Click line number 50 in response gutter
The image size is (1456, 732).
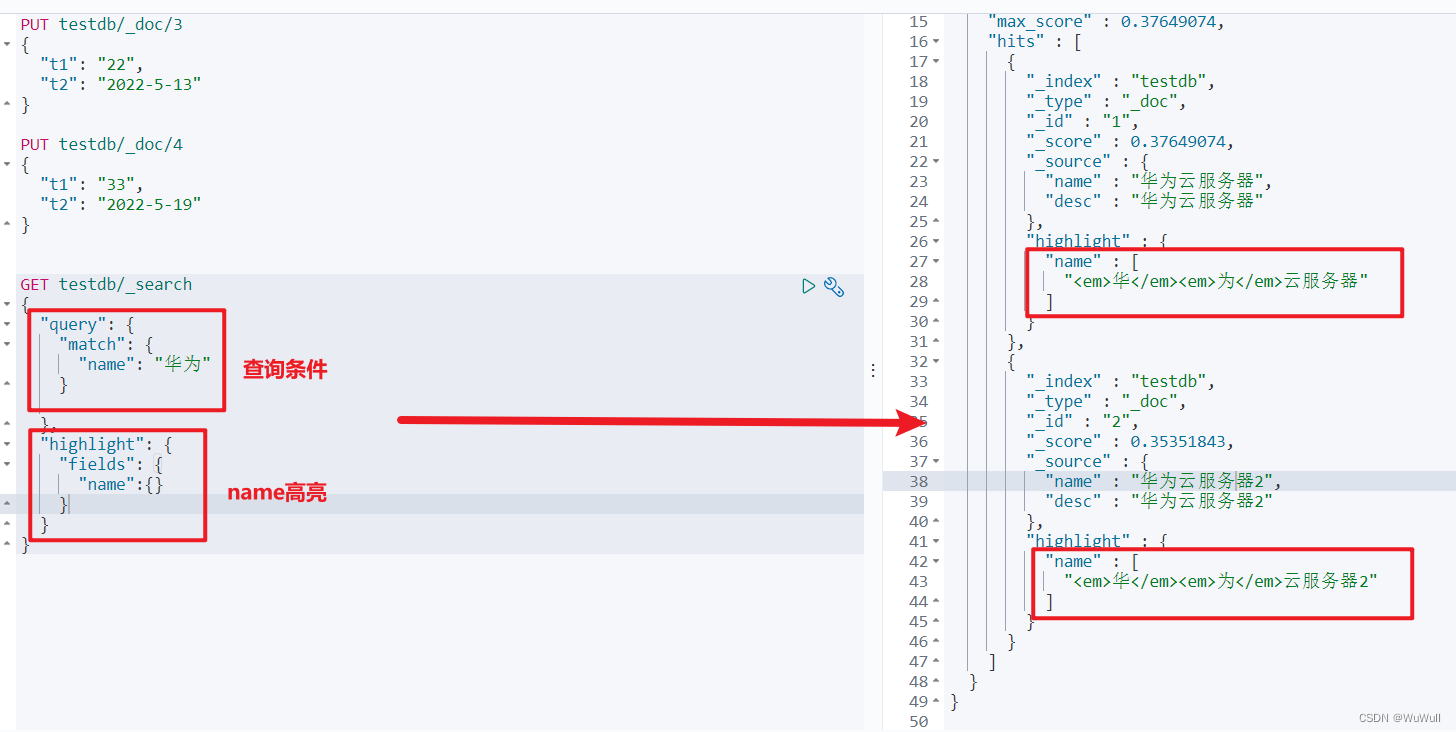pyautogui.click(x=919, y=721)
